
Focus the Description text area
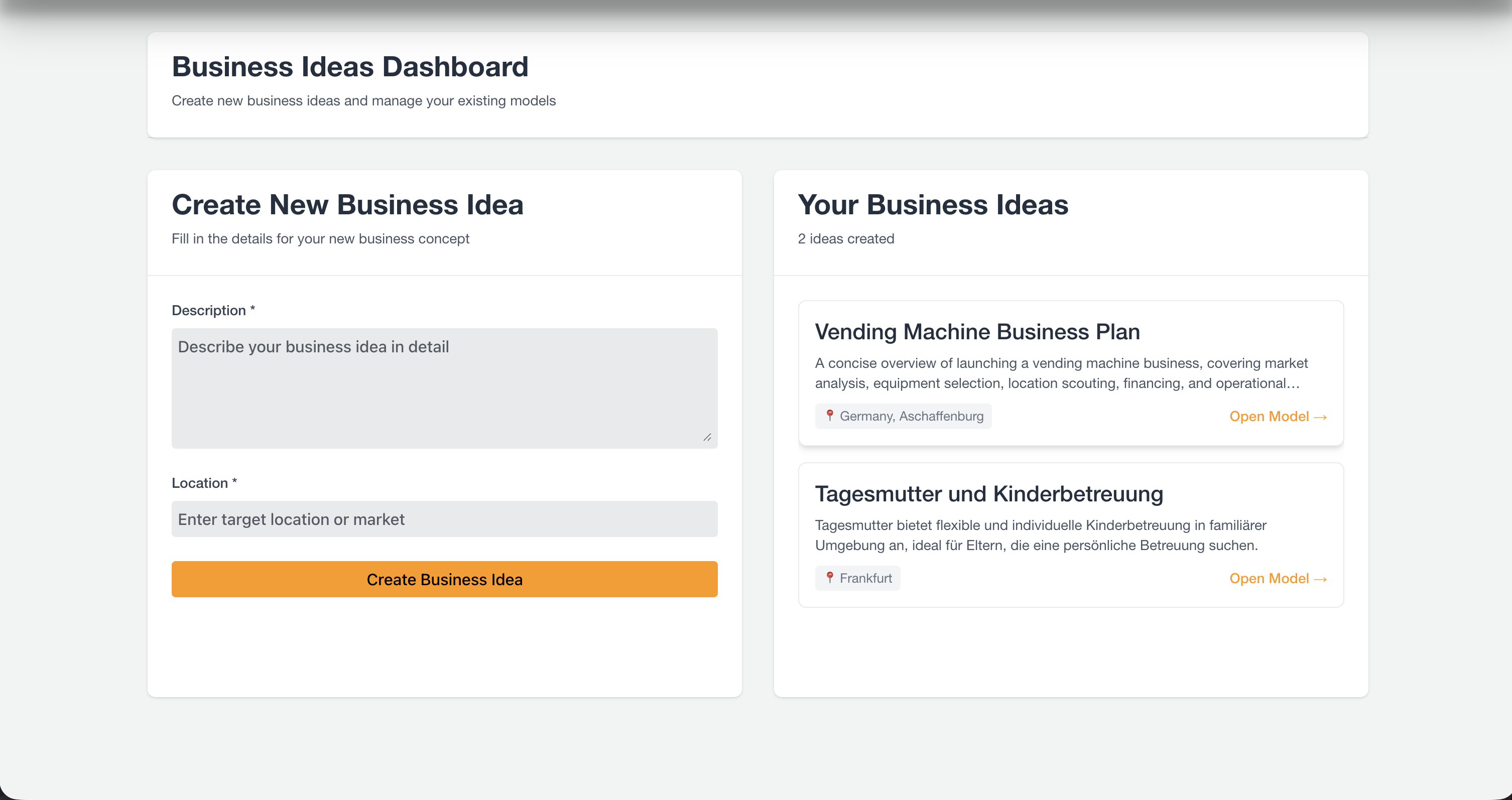(x=444, y=388)
